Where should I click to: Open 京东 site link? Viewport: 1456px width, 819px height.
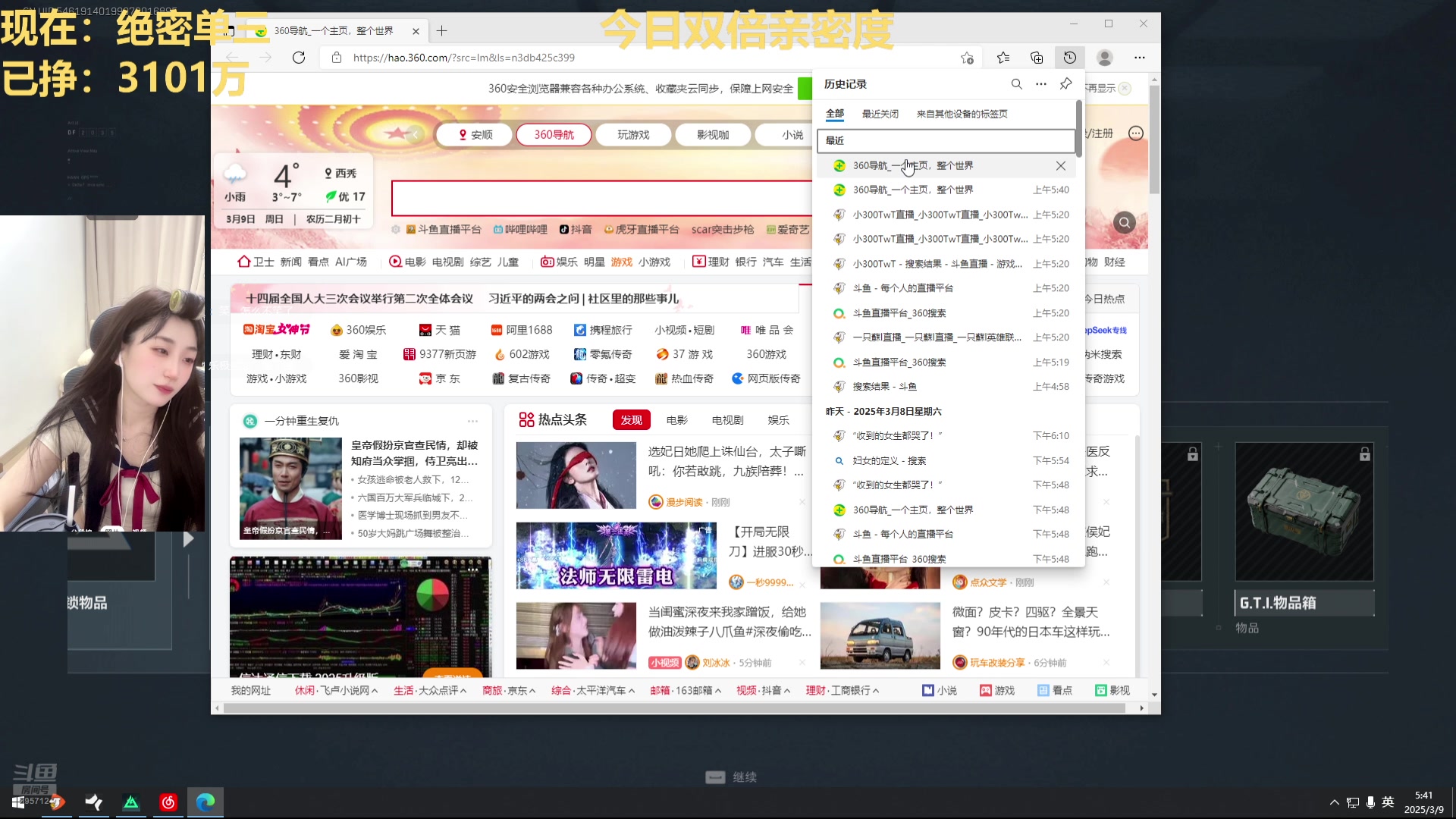tap(440, 379)
